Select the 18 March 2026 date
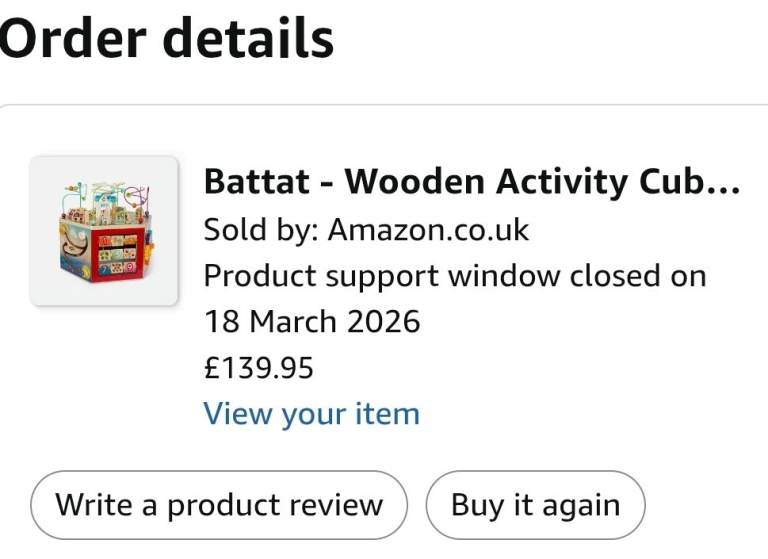The height and width of the screenshot is (559, 768). [312, 321]
